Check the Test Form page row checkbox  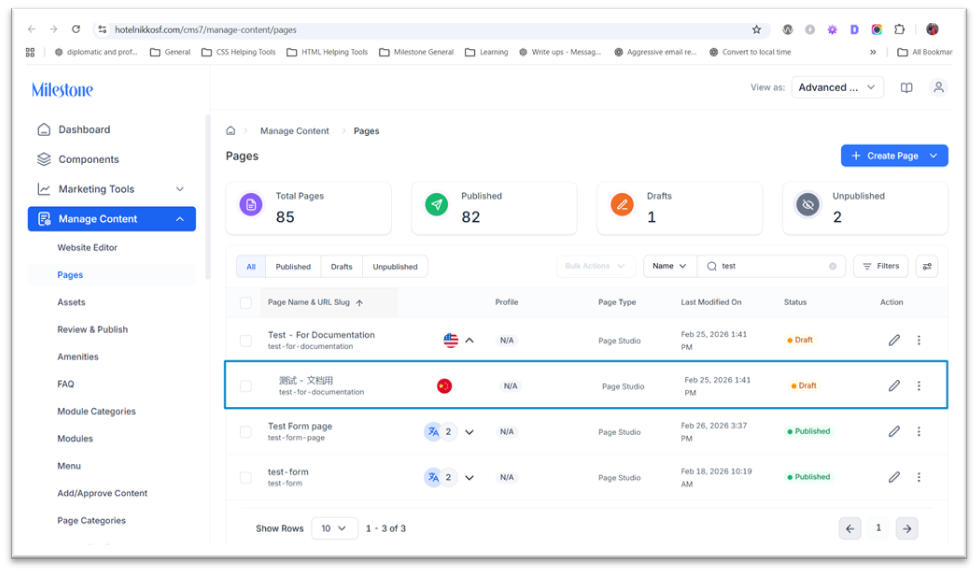246,431
